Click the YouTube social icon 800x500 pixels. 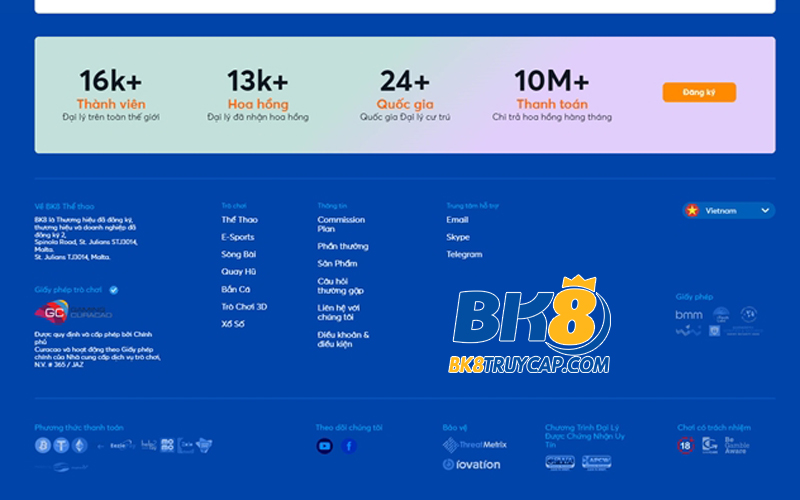[324, 446]
